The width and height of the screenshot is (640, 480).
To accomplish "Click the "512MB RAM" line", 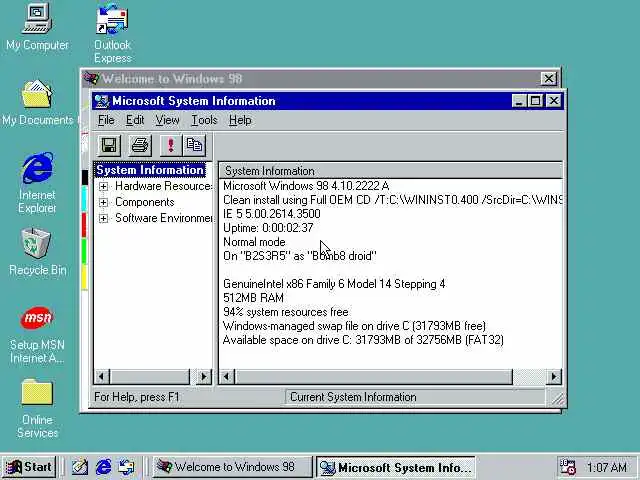I will (x=253, y=298).
